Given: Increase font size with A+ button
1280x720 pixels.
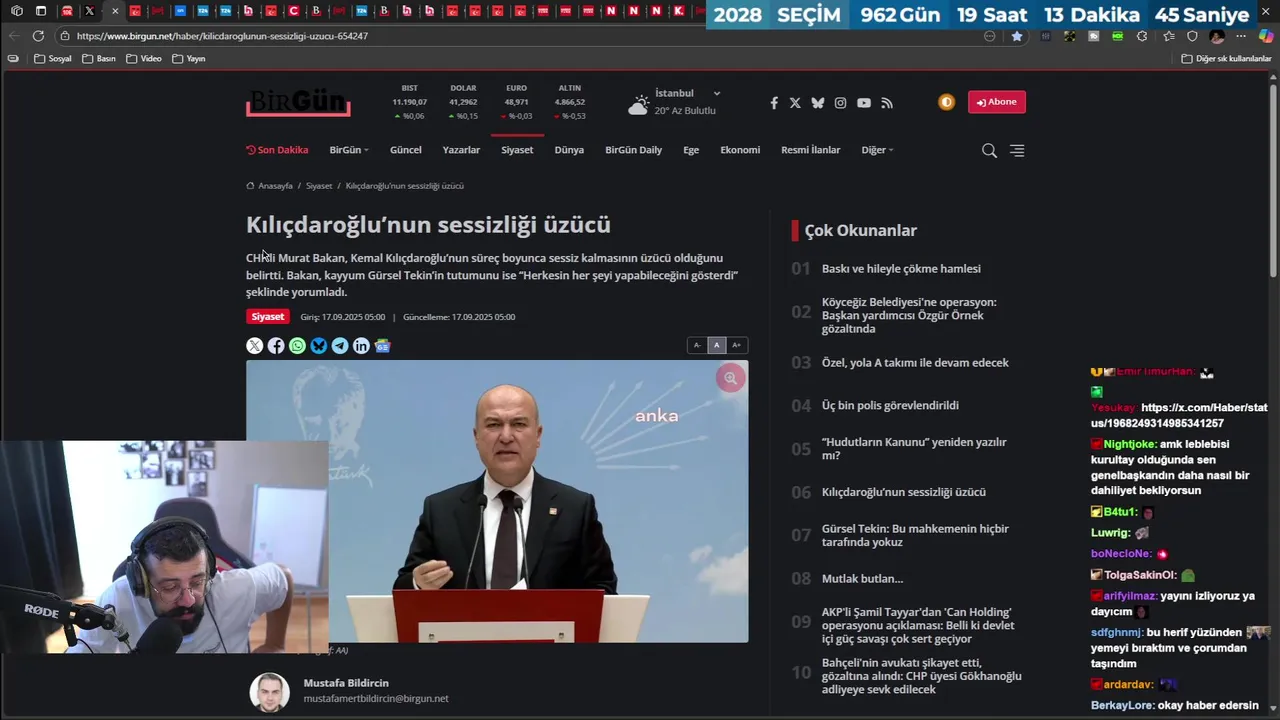Looking at the screenshot, I should coord(737,345).
